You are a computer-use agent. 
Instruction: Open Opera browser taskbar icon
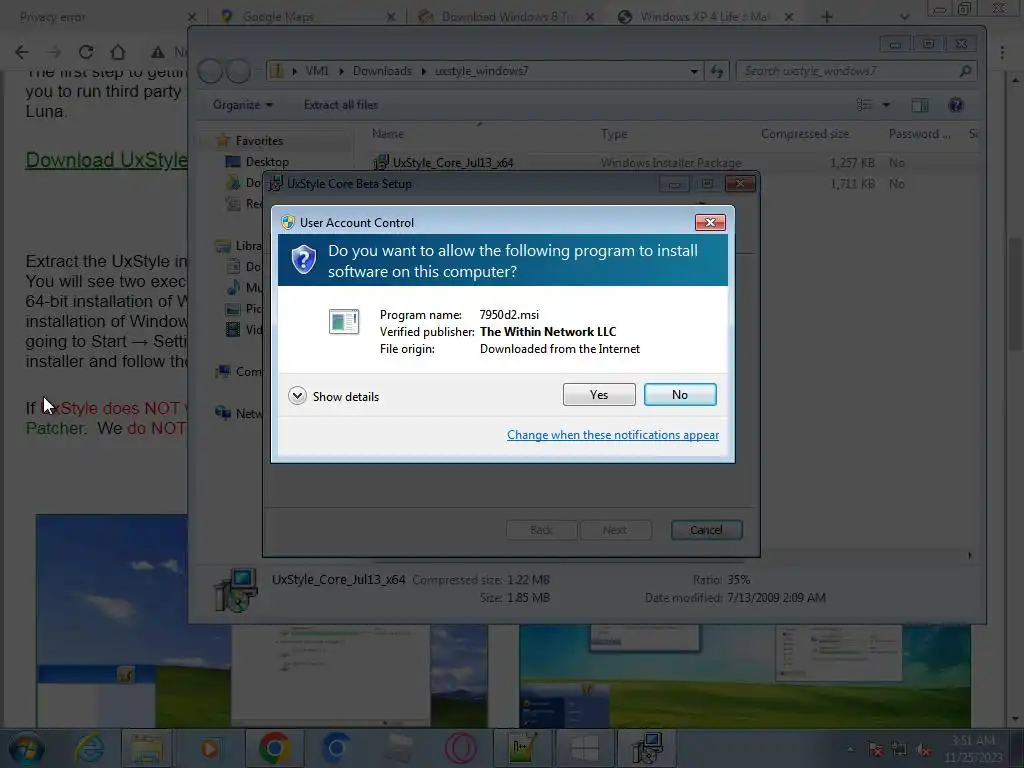(461, 748)
